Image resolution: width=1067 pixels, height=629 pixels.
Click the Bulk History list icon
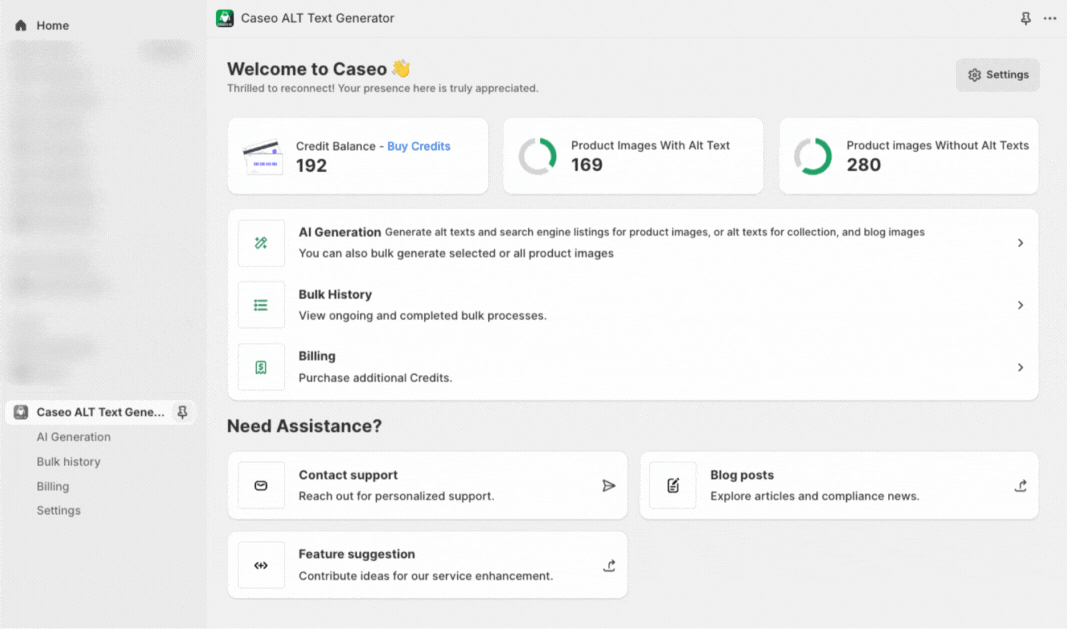[x=260, y=305]
